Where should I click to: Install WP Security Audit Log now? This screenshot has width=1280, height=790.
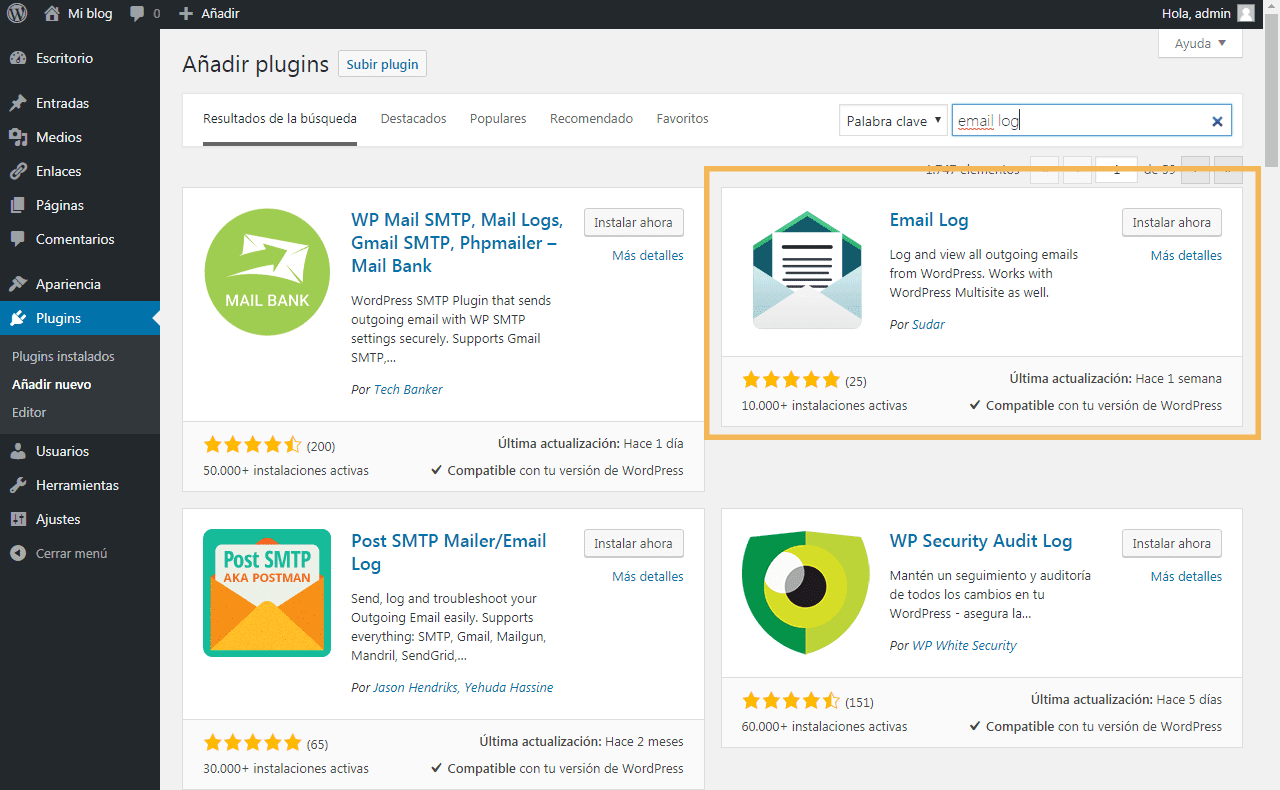1172,543
